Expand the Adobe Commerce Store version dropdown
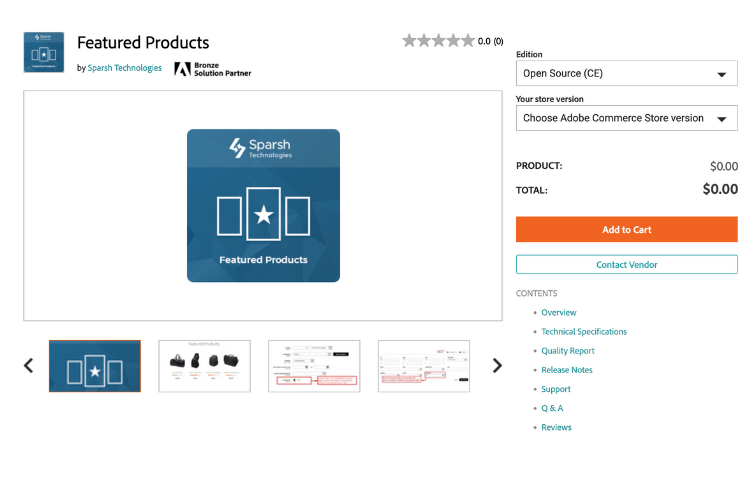The width and height of the screenshot is (750, 500). 626,118
